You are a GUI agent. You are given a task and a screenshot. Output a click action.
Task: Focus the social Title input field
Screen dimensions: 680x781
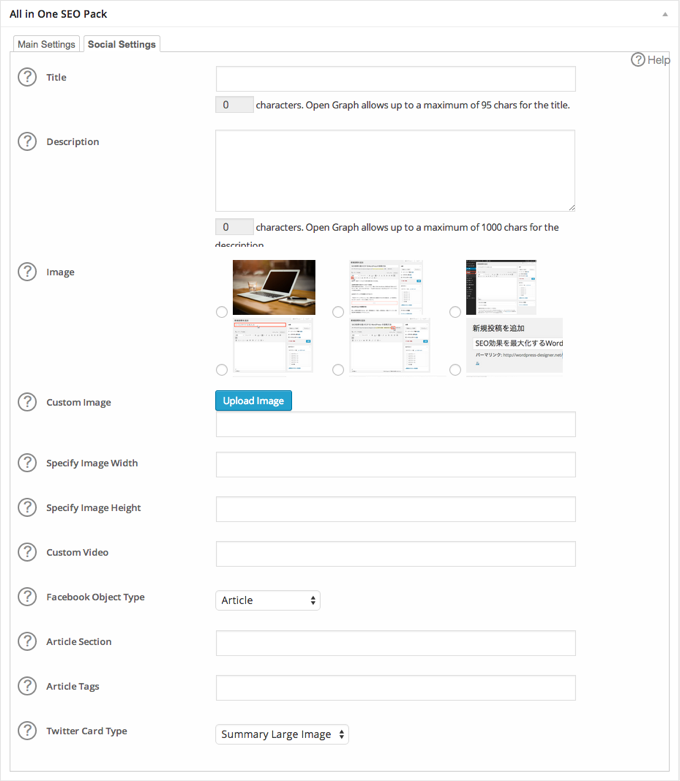(396, 79)
